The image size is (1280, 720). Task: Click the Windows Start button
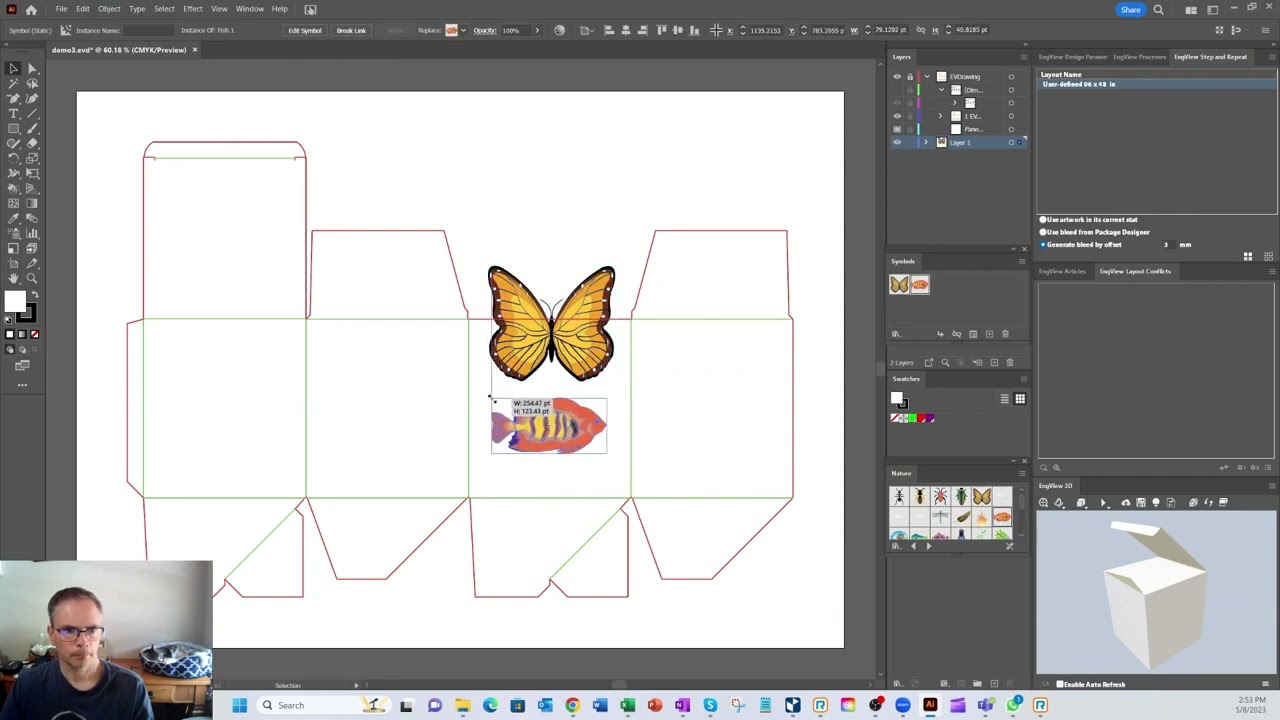[240, 705]
